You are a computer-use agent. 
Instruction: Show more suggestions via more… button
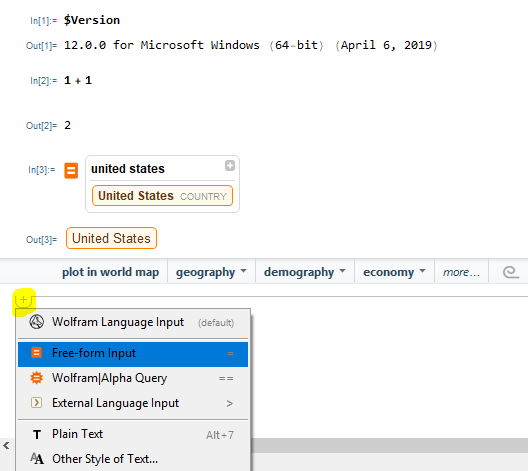[461, 272]
